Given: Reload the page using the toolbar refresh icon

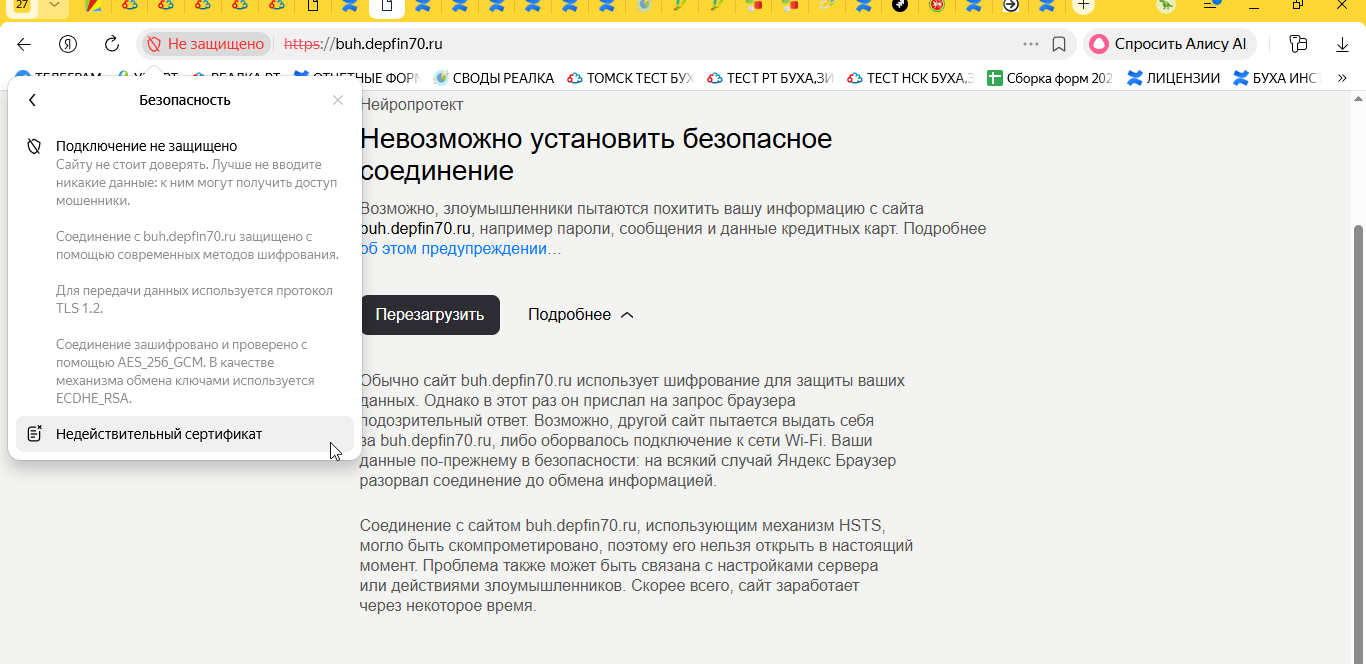Looking at the screenshot, I should coord(112,44).
